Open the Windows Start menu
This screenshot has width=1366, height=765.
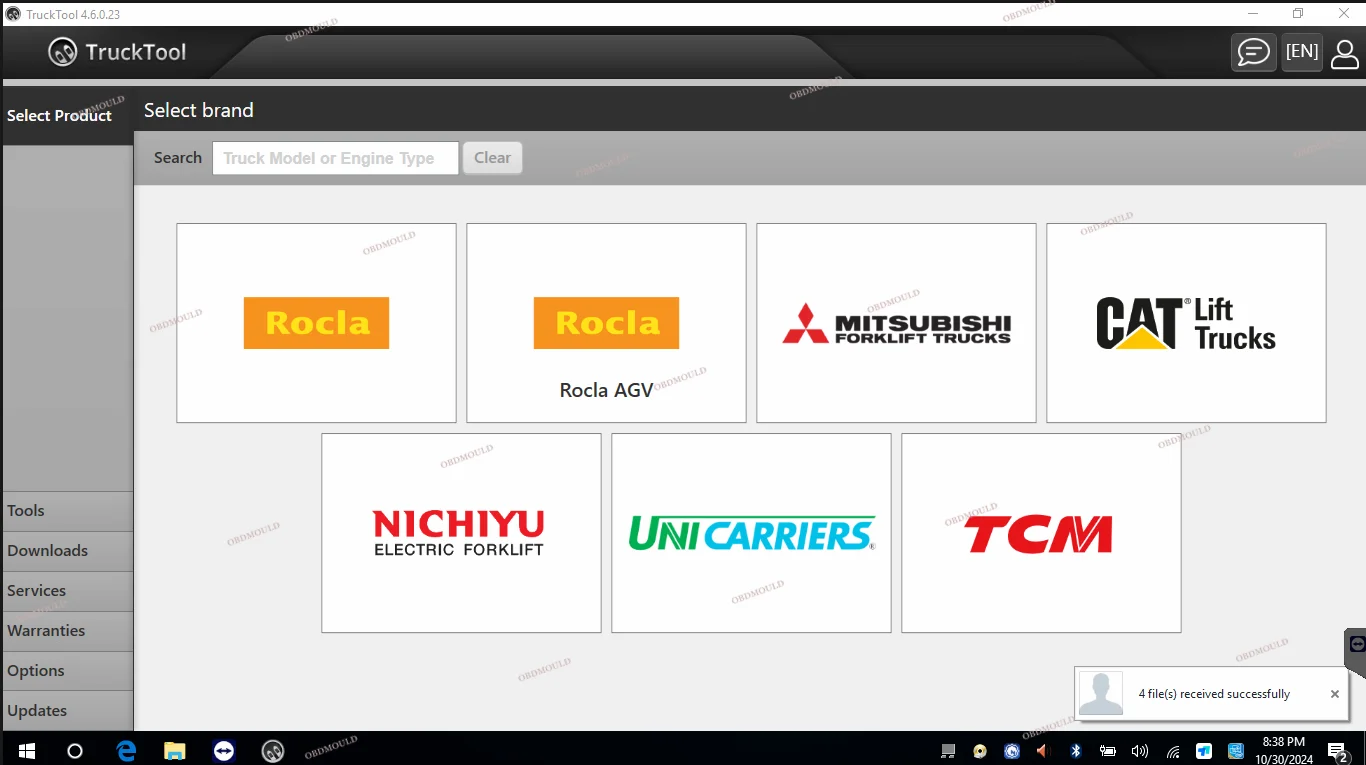point(24,750)
